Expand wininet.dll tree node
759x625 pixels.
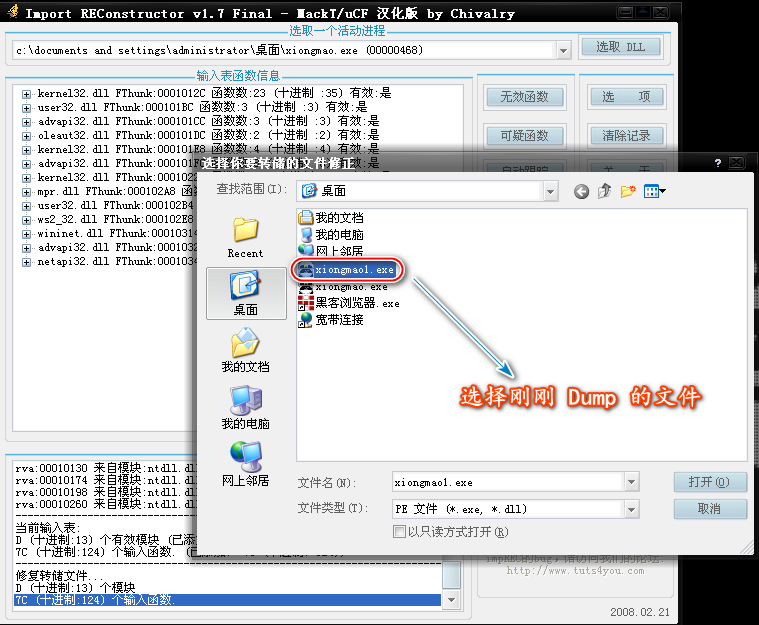pyautogui.click(x=27, y=234)
